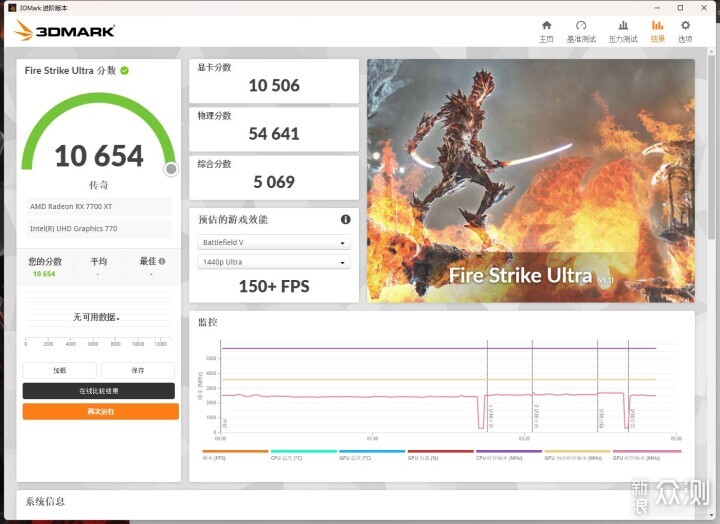Click the 综合分数 value 5 069

click(x=274, y=182)
